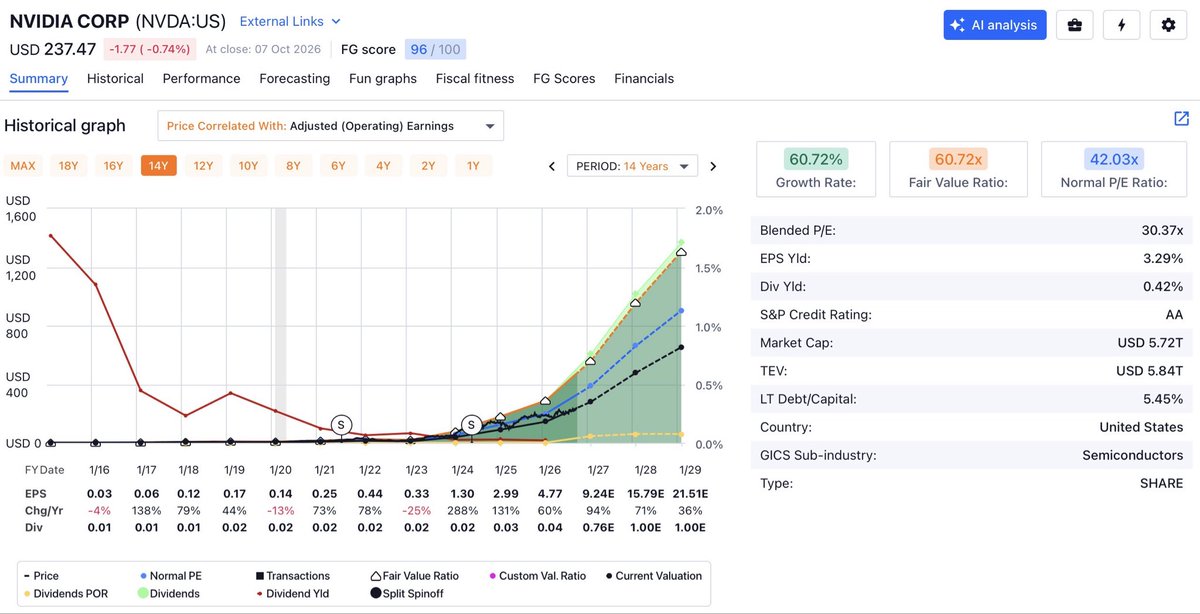Select the 12Y time range
This screenshot has width=1200, height=614.
(203, 166)
